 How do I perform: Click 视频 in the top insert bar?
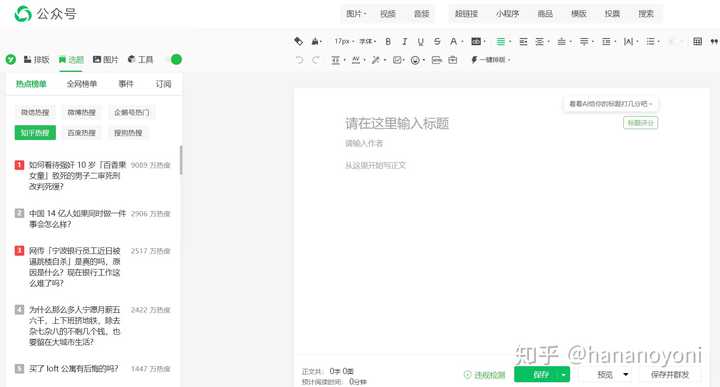pos(388,14)
